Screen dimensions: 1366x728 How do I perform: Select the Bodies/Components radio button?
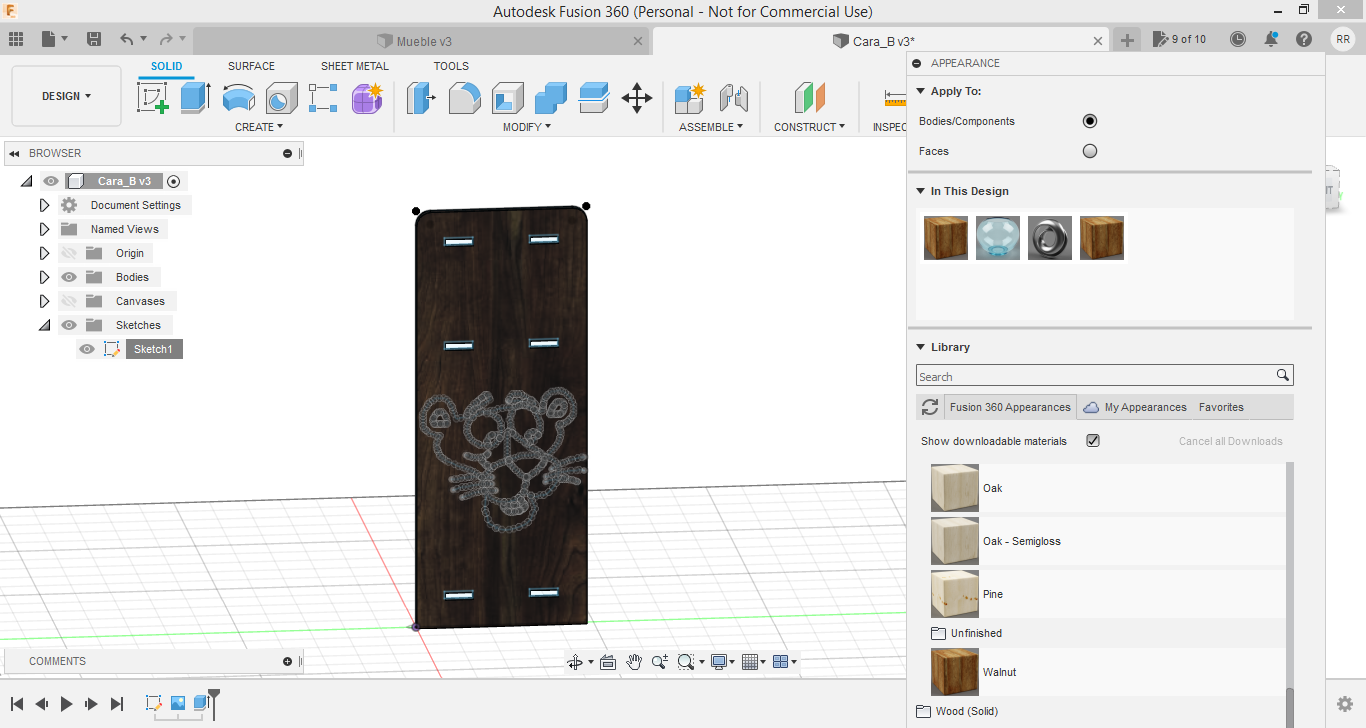pos(1090,121)
